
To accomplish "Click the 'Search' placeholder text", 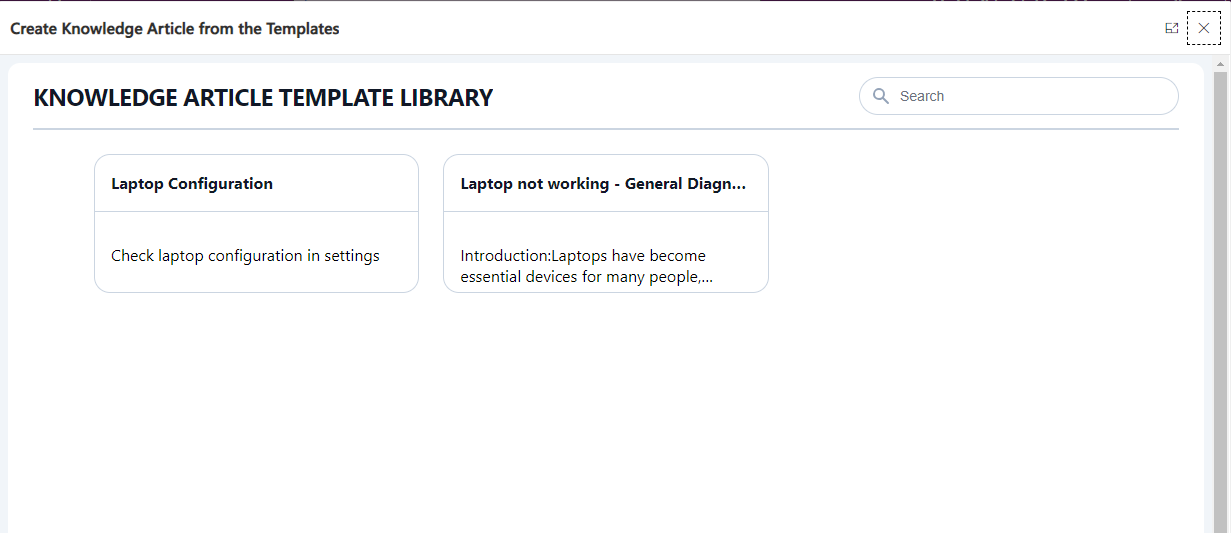I will [922, 96].
